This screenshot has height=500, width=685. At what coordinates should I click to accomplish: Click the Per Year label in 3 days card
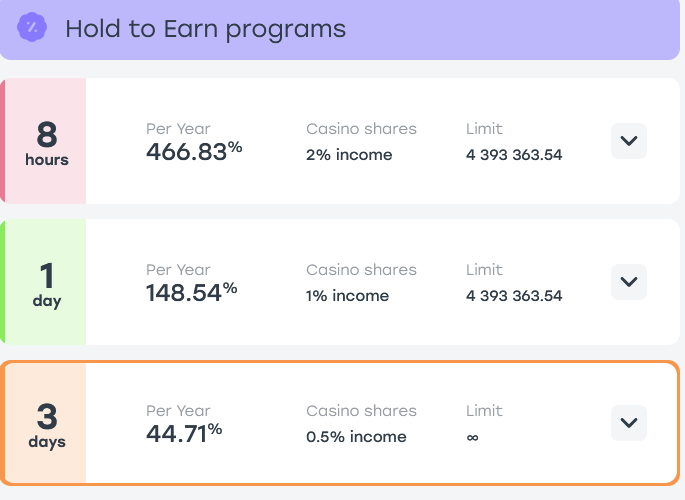(x=178, y=411)
